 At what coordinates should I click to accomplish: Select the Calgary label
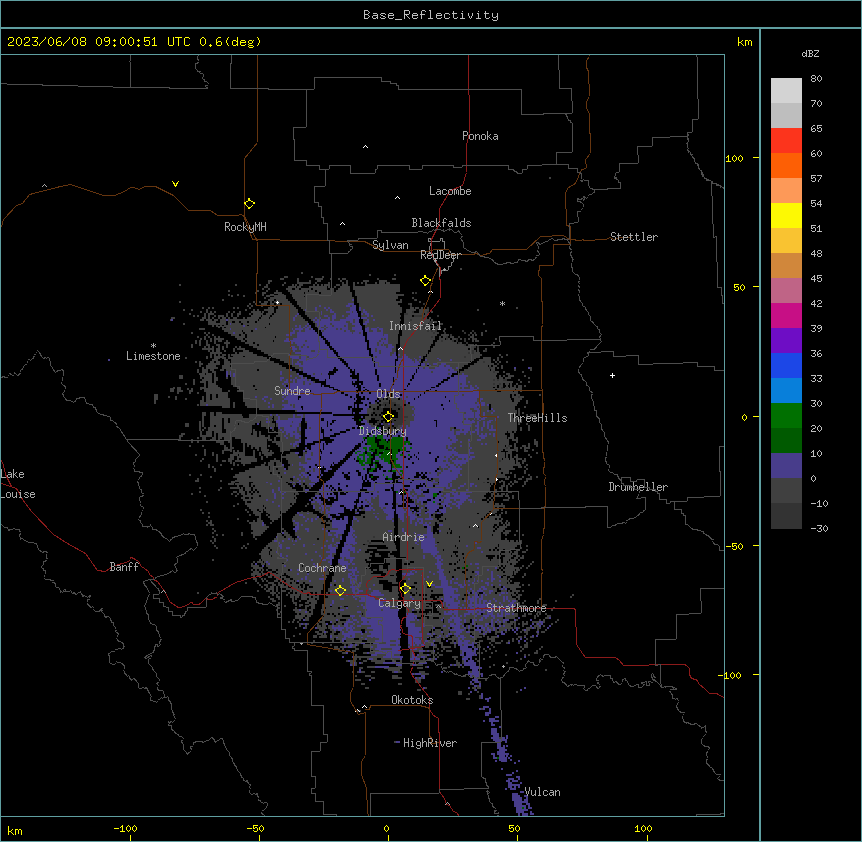pyautogui.click(x=399, y=603)
